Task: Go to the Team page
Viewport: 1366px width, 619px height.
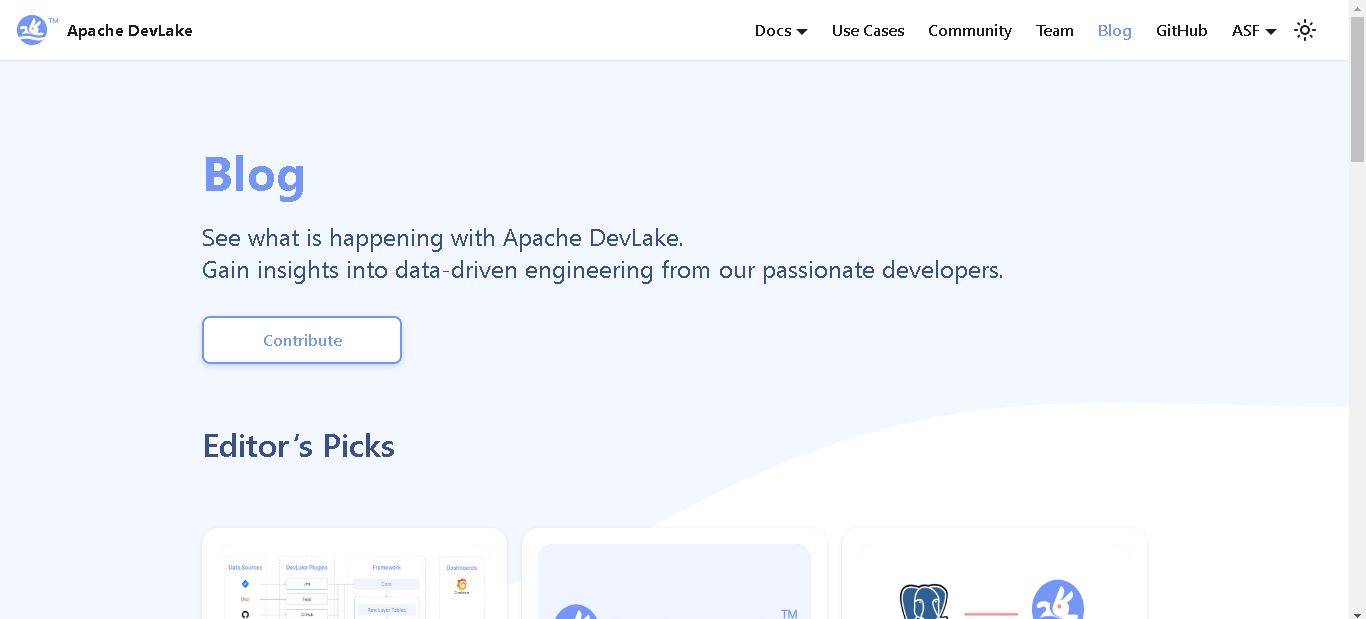Action: pyautogui.click(x=1055, y=31)
